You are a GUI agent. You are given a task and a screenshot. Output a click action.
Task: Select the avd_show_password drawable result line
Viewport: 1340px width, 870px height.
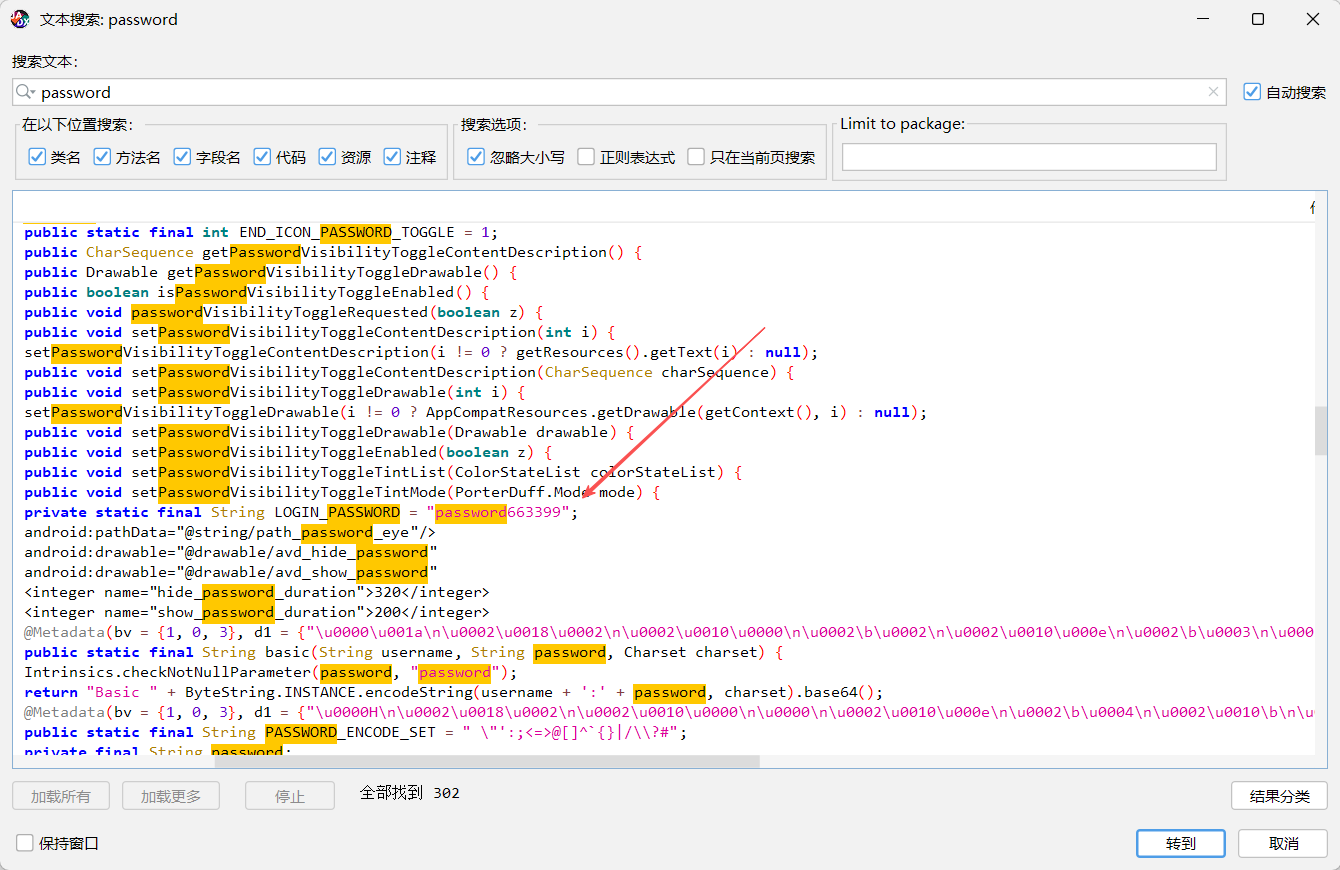pyautogui.click(x=231, y=572)
